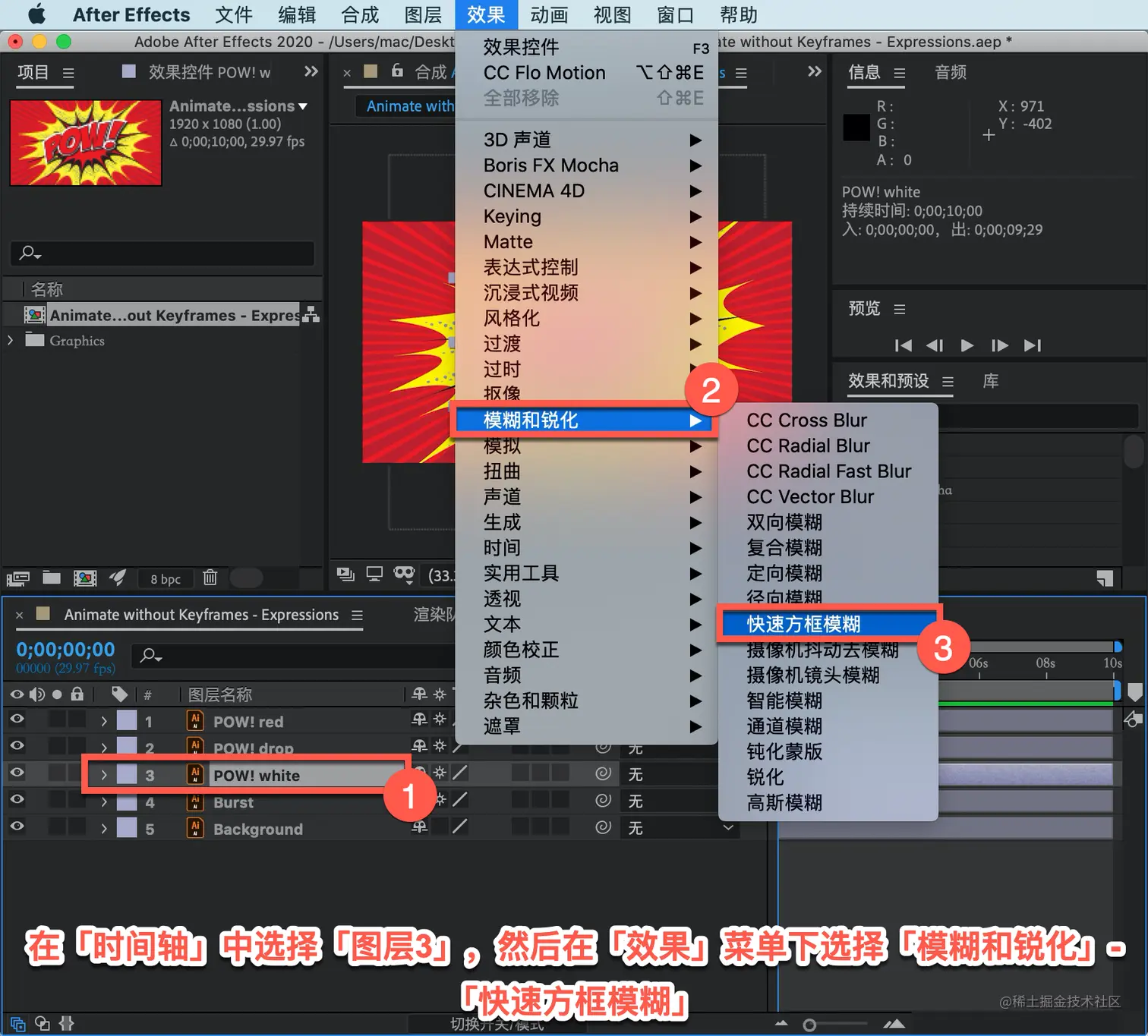Toggle the quality switch on Background layer
The width and height of the screenshot is (1148, 1036).
[459, 827]
